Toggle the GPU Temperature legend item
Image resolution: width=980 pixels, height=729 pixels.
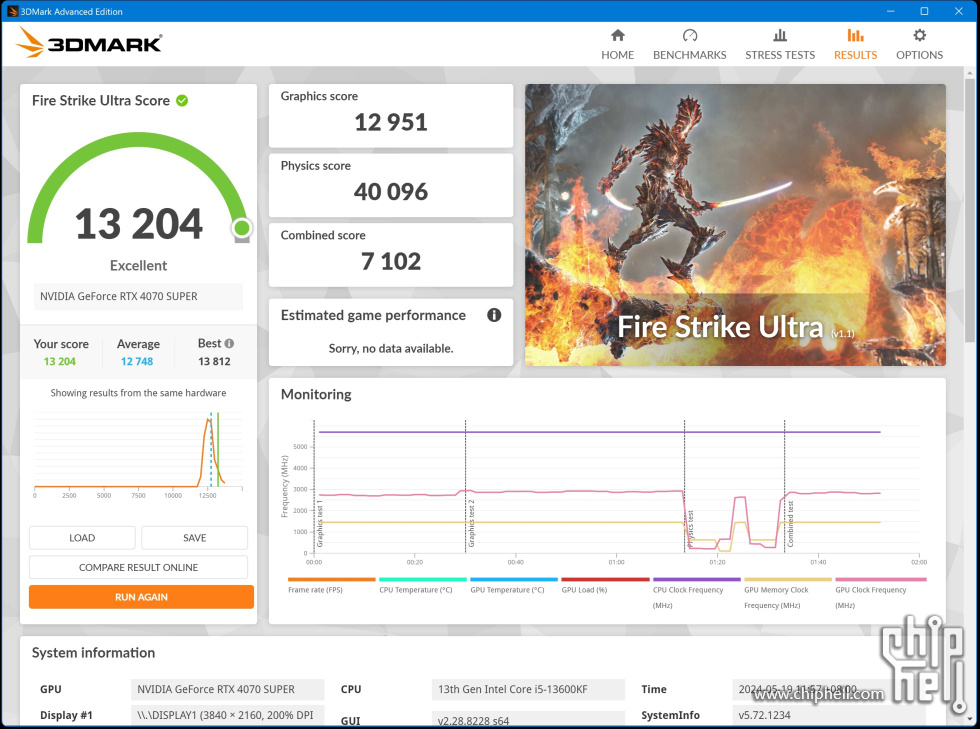tap(514, 586)
